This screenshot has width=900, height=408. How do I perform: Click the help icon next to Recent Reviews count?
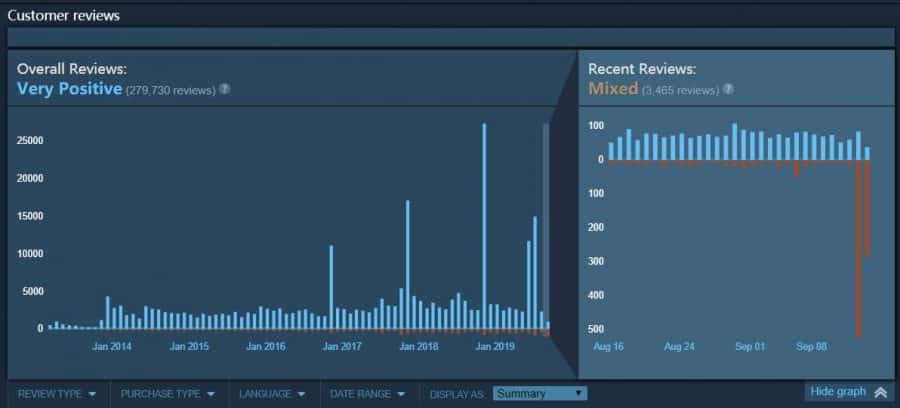(728, 89)
